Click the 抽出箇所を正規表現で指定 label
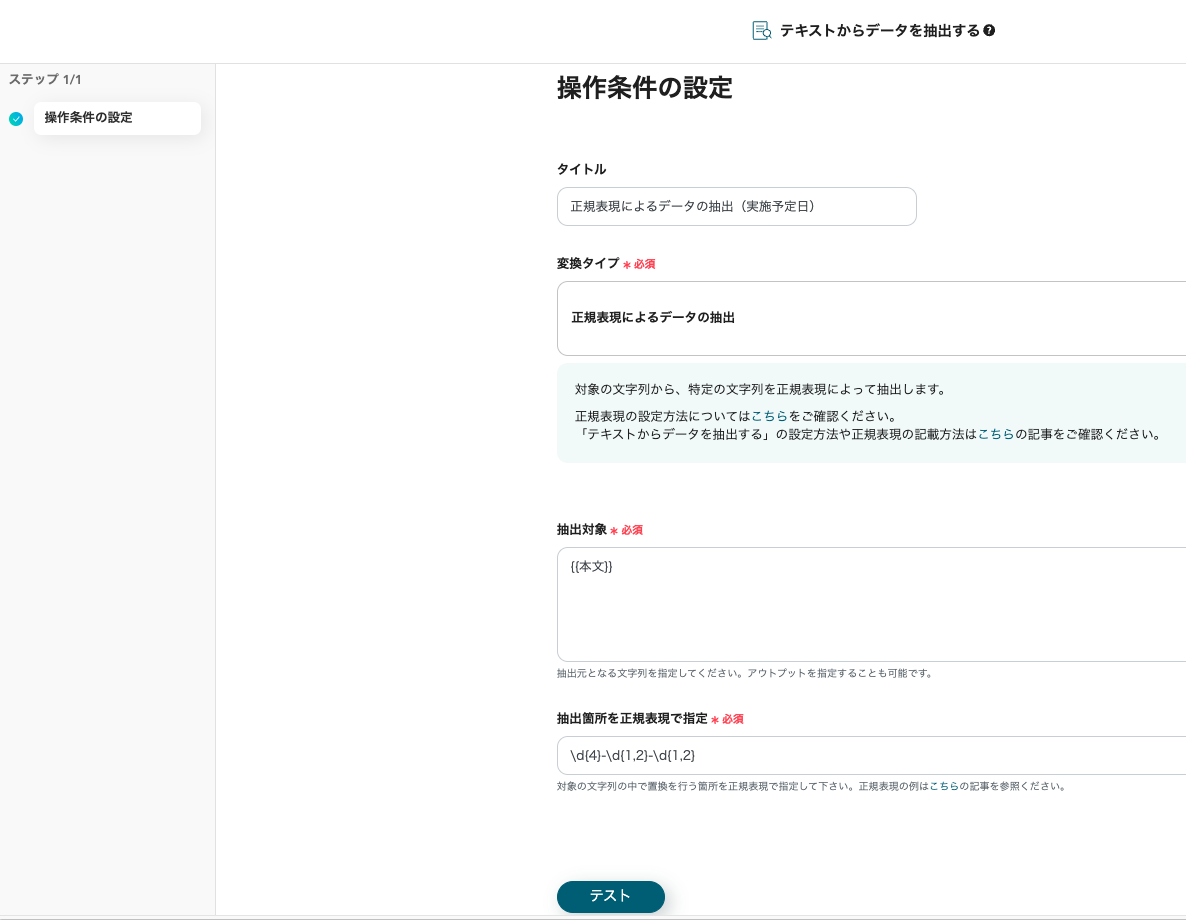 631,719
